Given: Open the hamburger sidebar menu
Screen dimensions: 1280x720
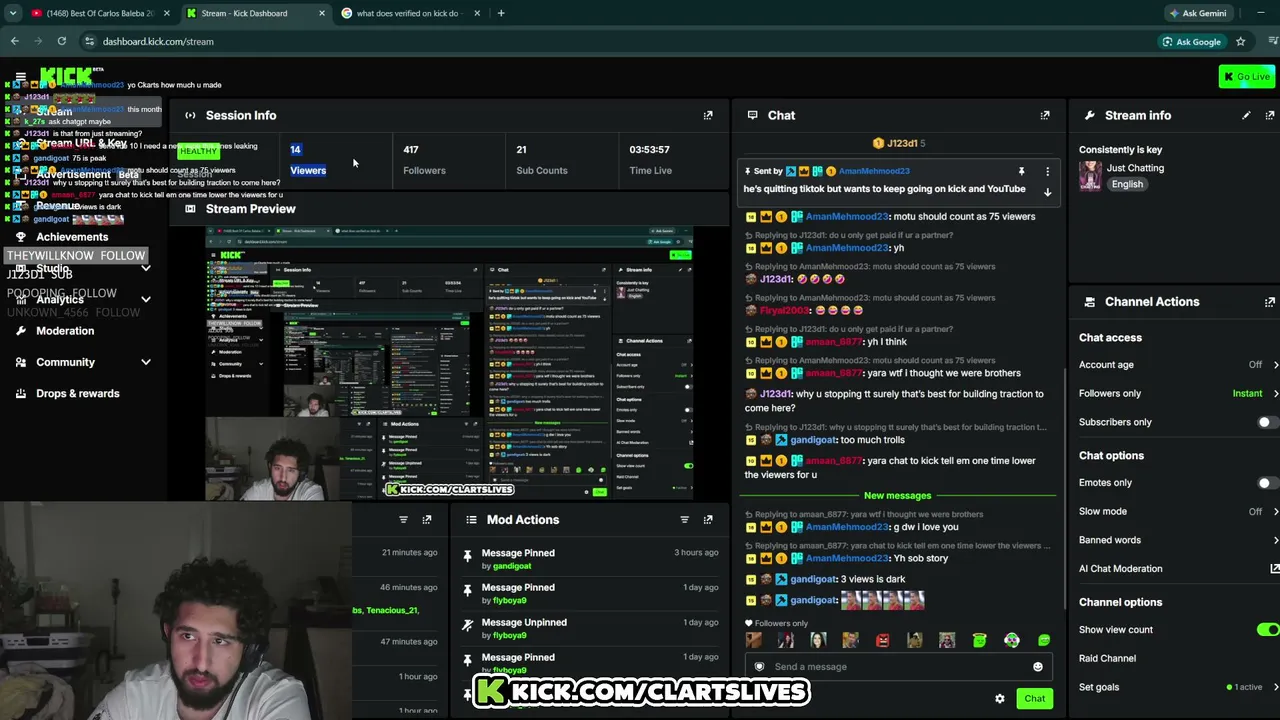Looking at the screenshot, I should [x=20, y=77].
